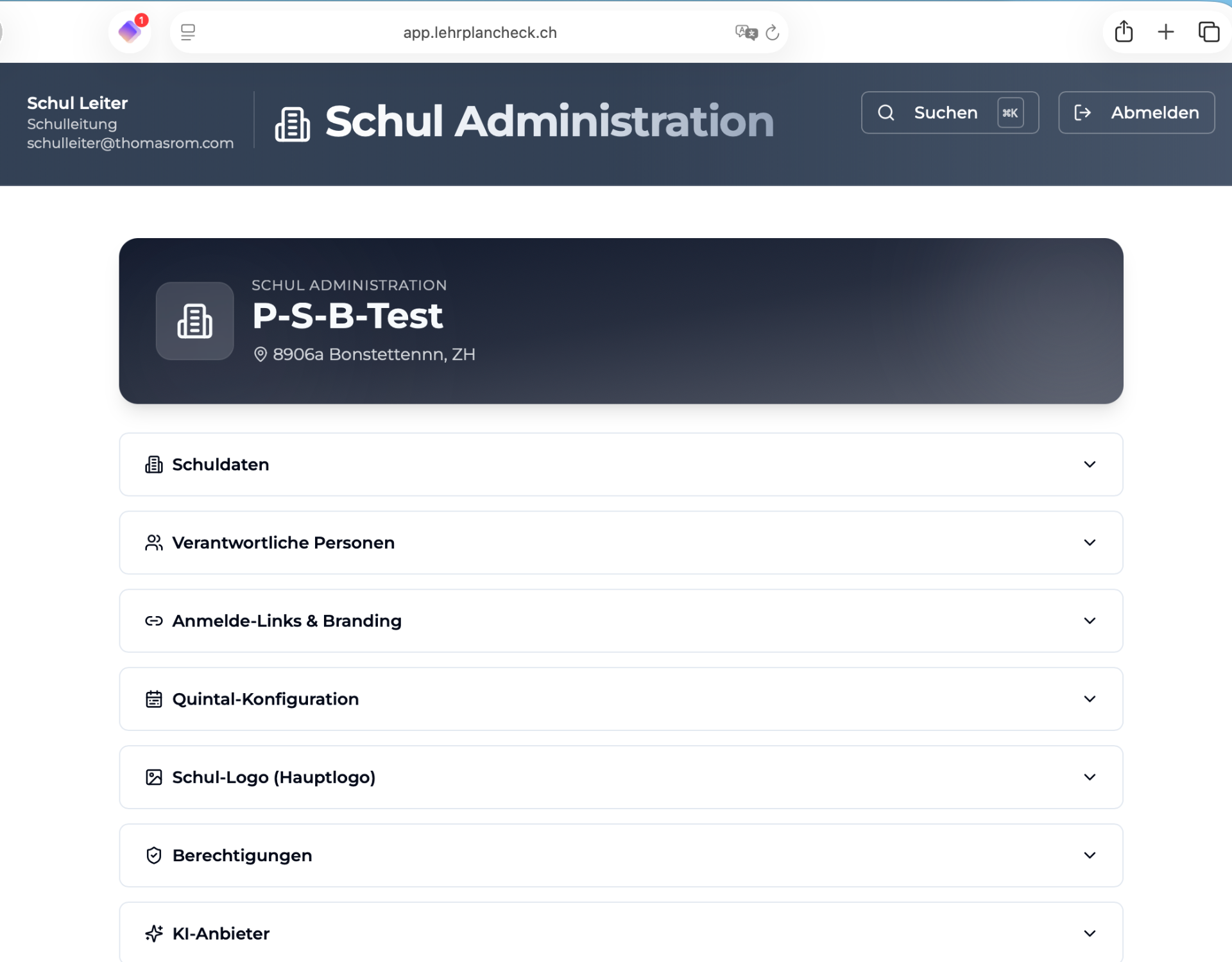Click the shield icon by Berechtigungen

tap(154, 855)
